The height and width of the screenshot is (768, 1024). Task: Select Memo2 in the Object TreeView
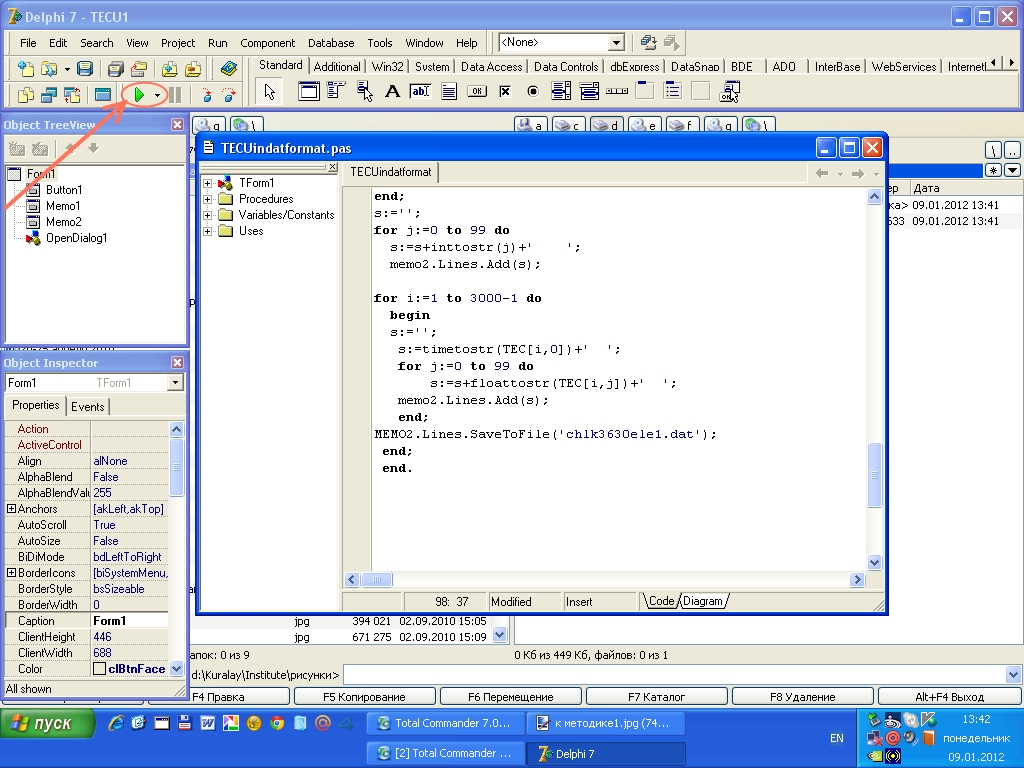point(63,222)
